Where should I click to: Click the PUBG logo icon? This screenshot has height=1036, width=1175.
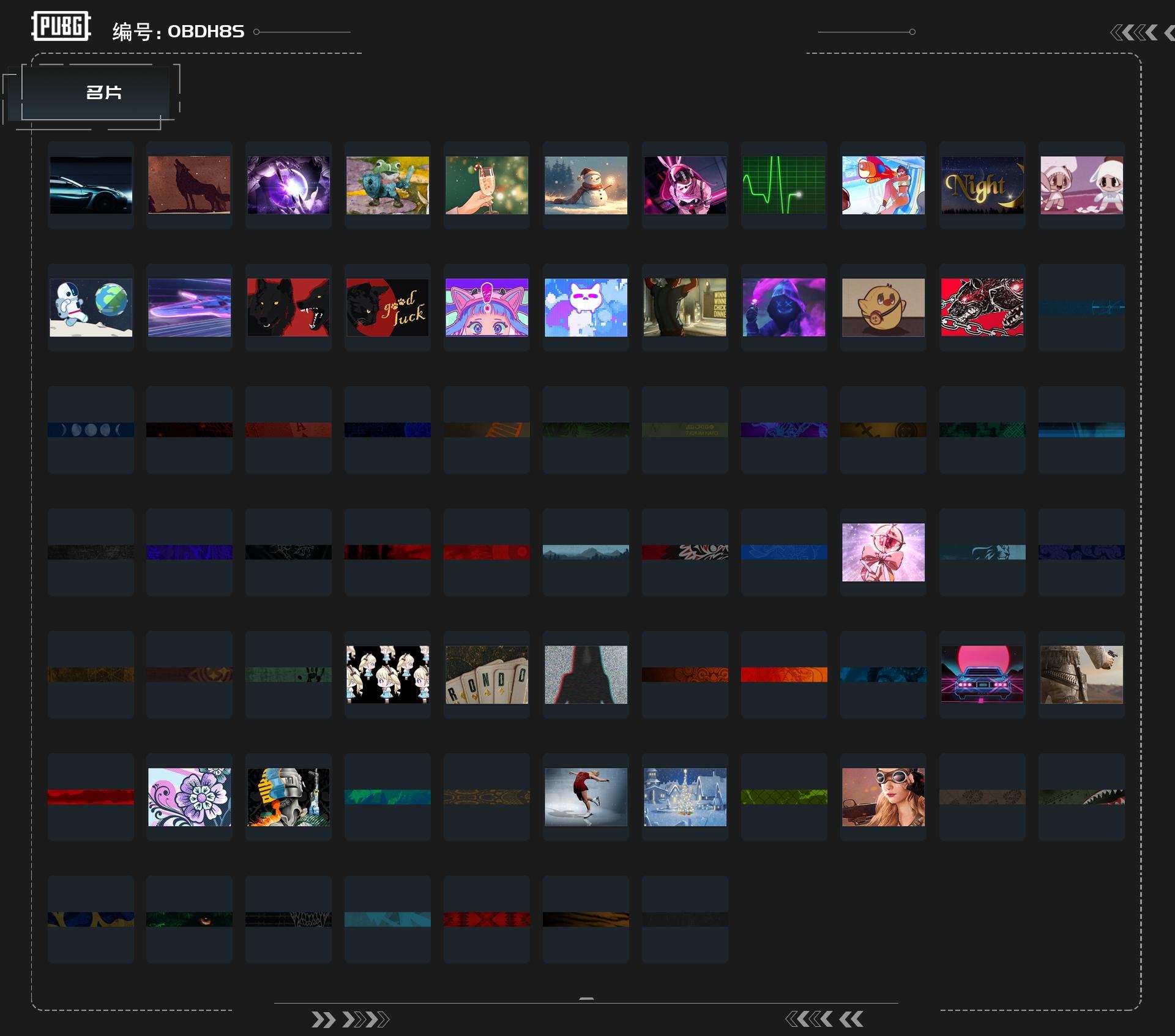point(61,26)
